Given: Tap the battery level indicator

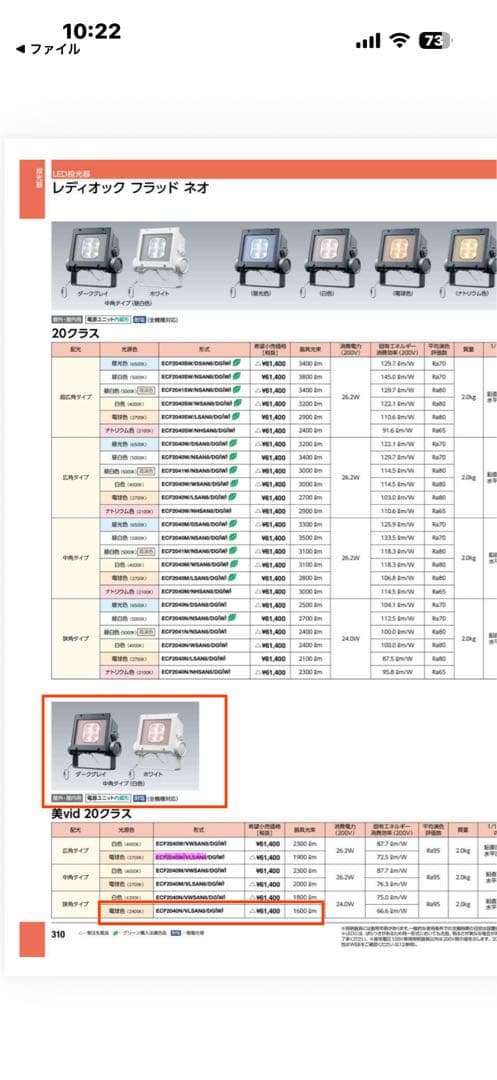Looking at the screenshot, I should [436, 41].
